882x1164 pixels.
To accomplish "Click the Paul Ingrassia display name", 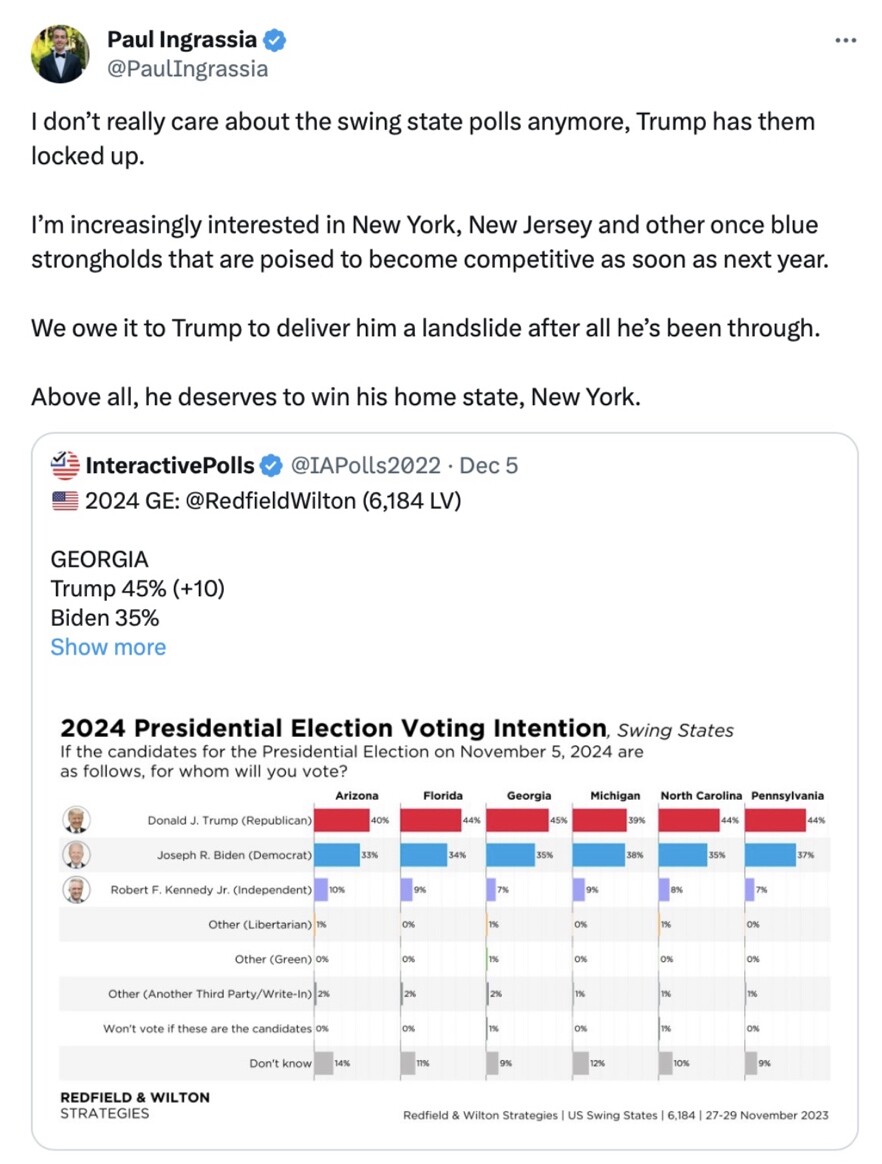I will (182, 39).
